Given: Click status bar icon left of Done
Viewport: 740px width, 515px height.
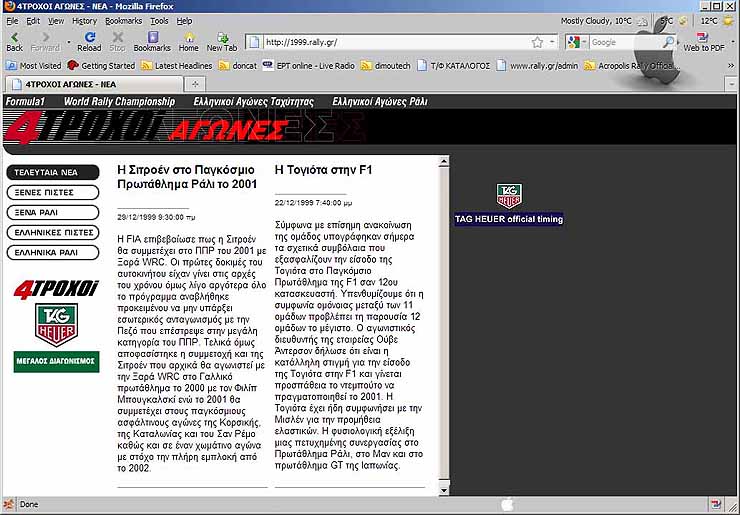Looking at the screenshot, I should coord(8,504).
